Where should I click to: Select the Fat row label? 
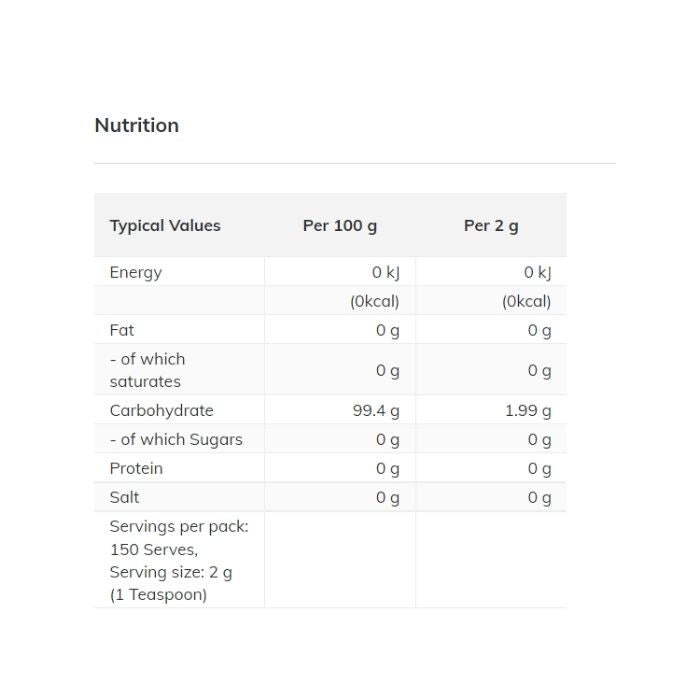click(x=122, y=330)
